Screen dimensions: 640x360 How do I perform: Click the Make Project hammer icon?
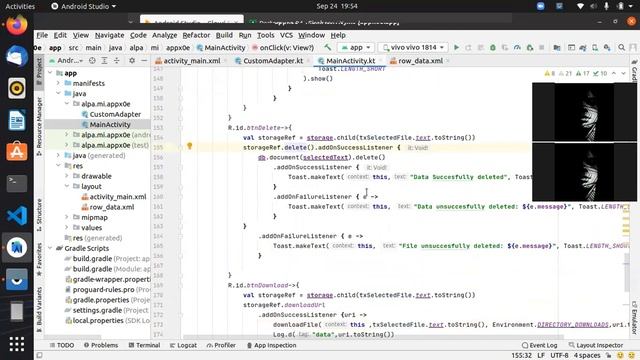coord(327,47)
